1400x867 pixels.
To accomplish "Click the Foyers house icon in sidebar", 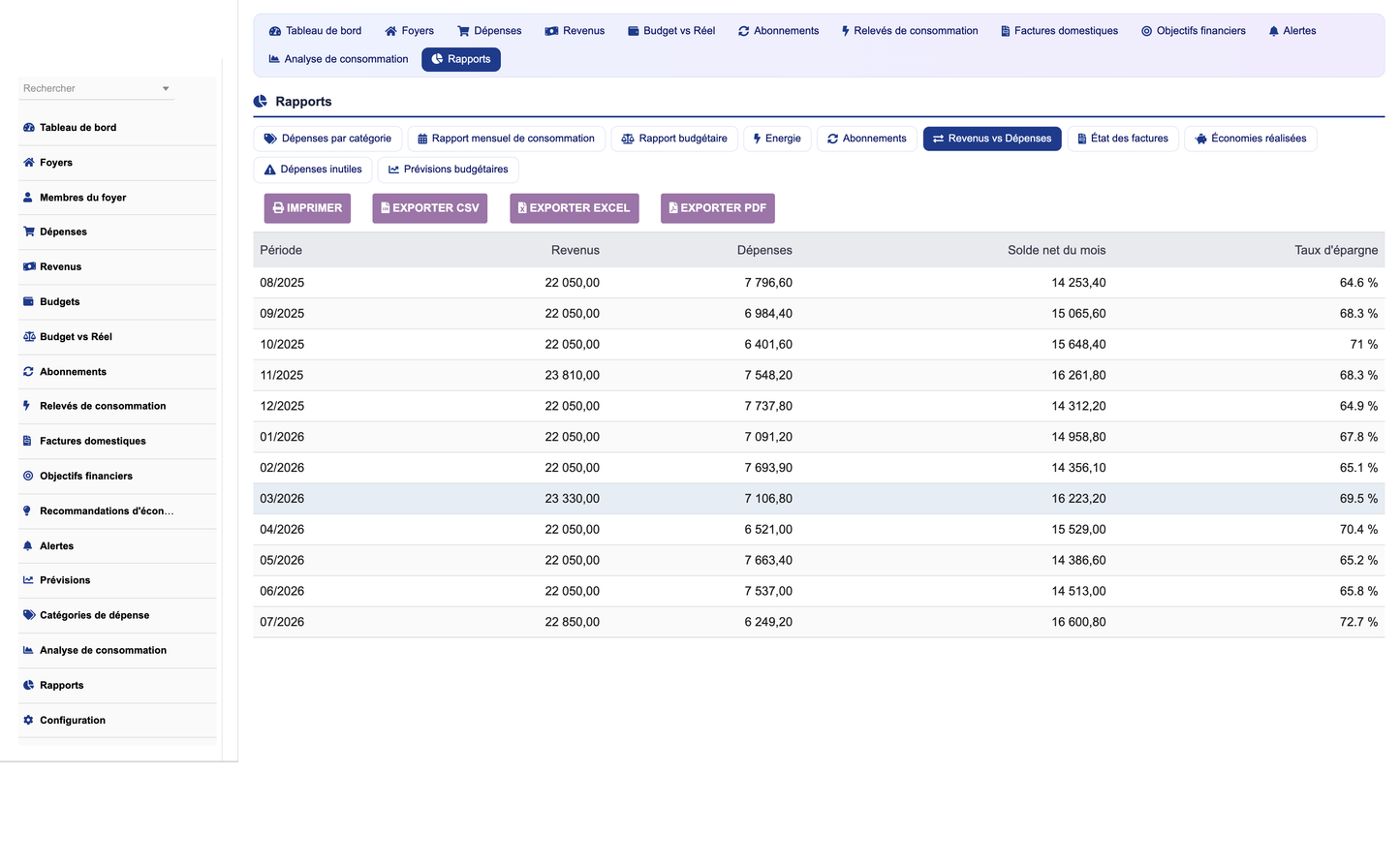I will [29, 163].
